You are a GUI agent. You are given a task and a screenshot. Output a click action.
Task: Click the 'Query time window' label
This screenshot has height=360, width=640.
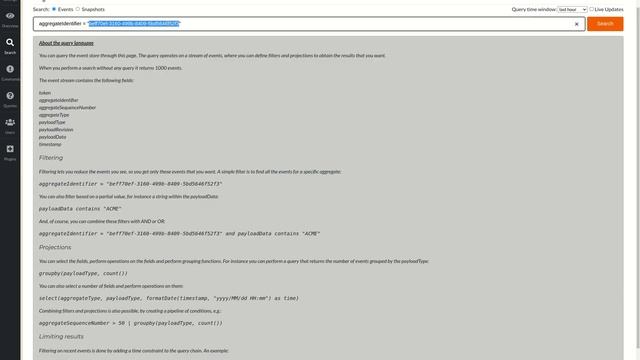click(533, 9)
